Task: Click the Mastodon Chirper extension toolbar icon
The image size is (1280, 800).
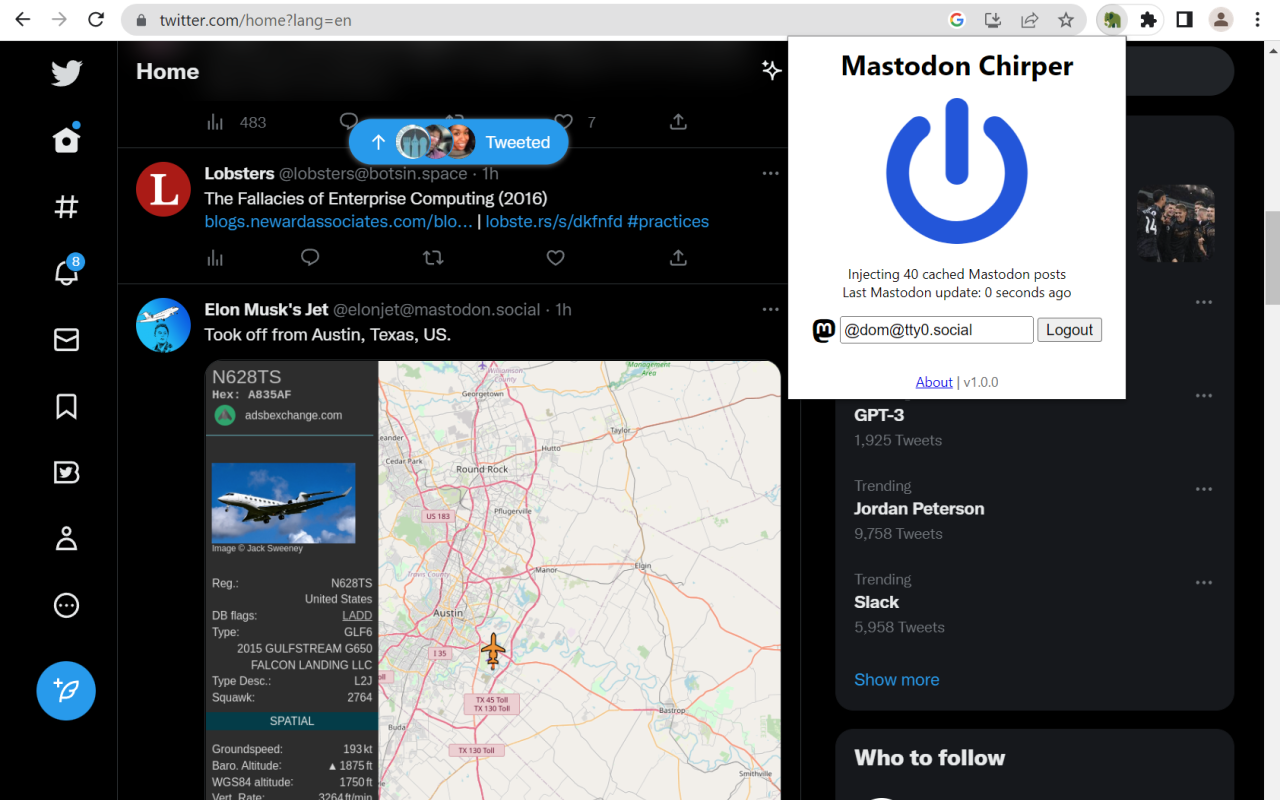Action: [1112, 20]
